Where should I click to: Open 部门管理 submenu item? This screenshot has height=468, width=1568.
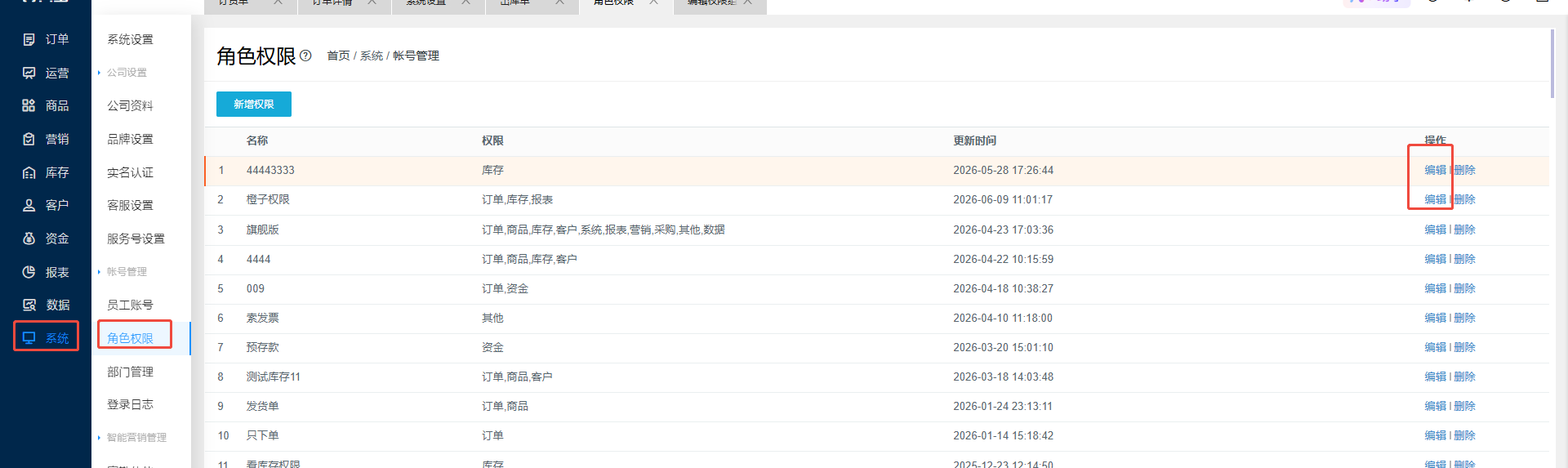click(x=130, y=372)
